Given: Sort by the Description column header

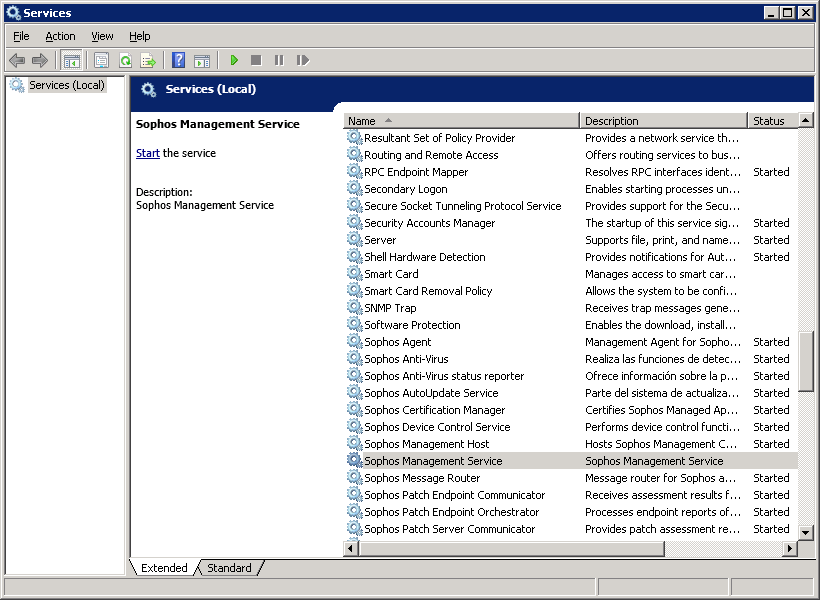Looking at the screenshot, I should pyautogui.click(x=663, y=121).
